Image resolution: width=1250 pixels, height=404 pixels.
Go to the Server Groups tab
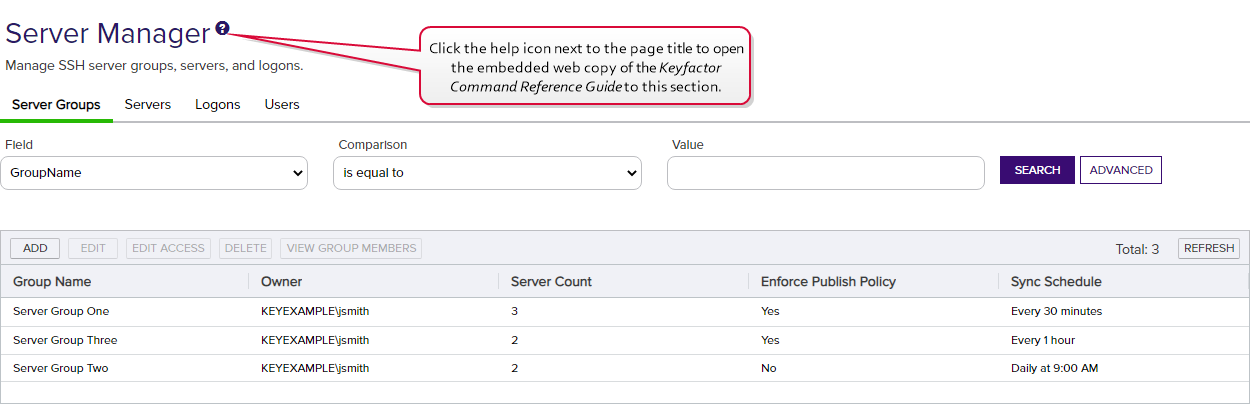pyautogui.click(x=56, y=104)
